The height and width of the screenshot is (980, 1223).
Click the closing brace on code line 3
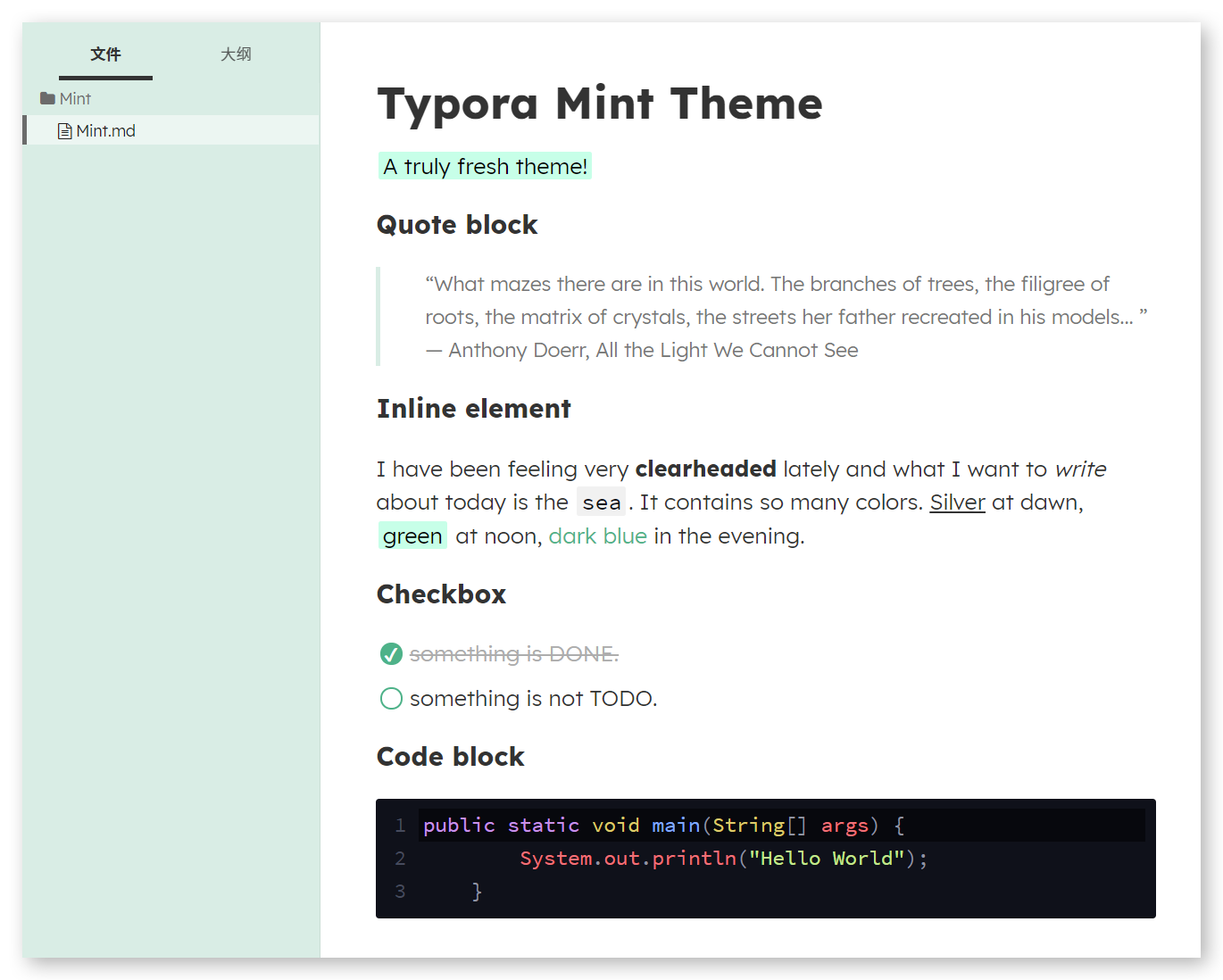pos(477,891)
